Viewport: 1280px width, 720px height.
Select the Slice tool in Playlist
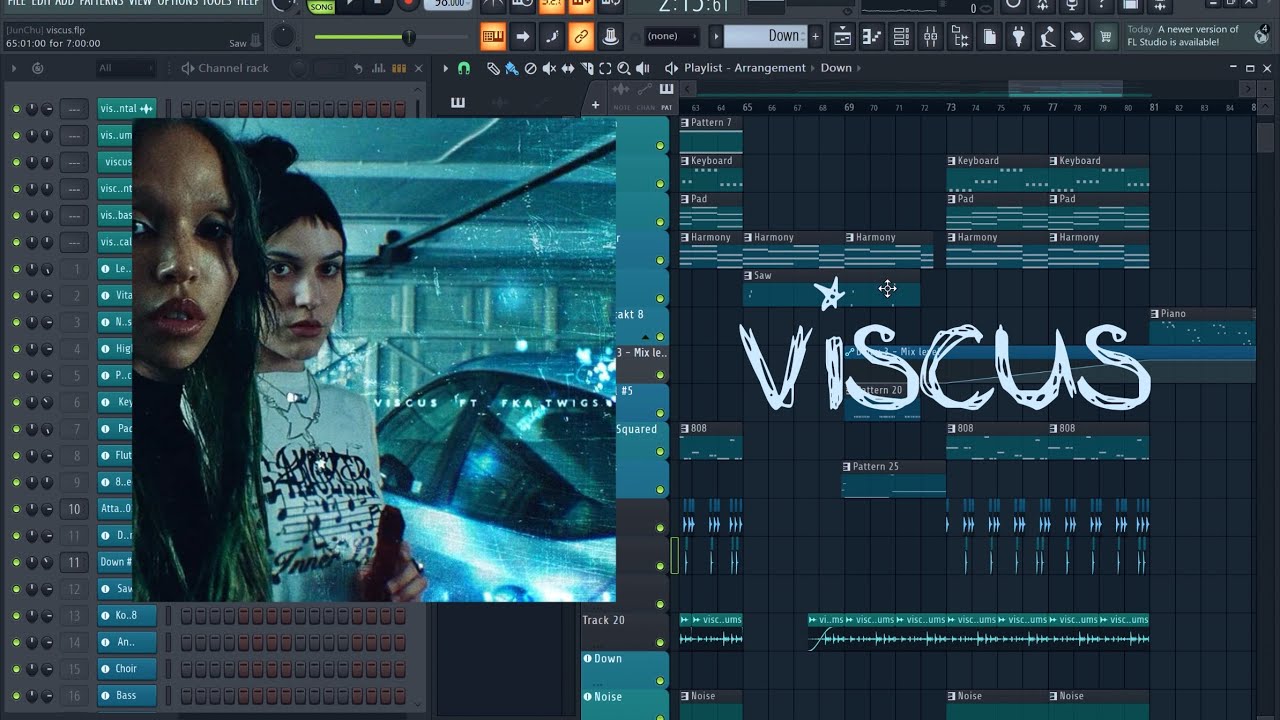(x=587, y=68)
